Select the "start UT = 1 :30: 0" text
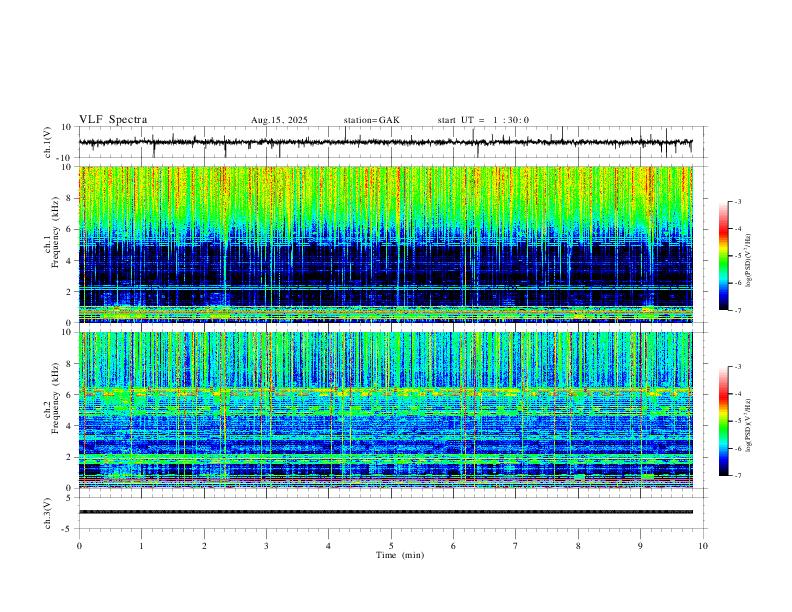Viewport: 792px width, 612px height. tap(483, 120)
